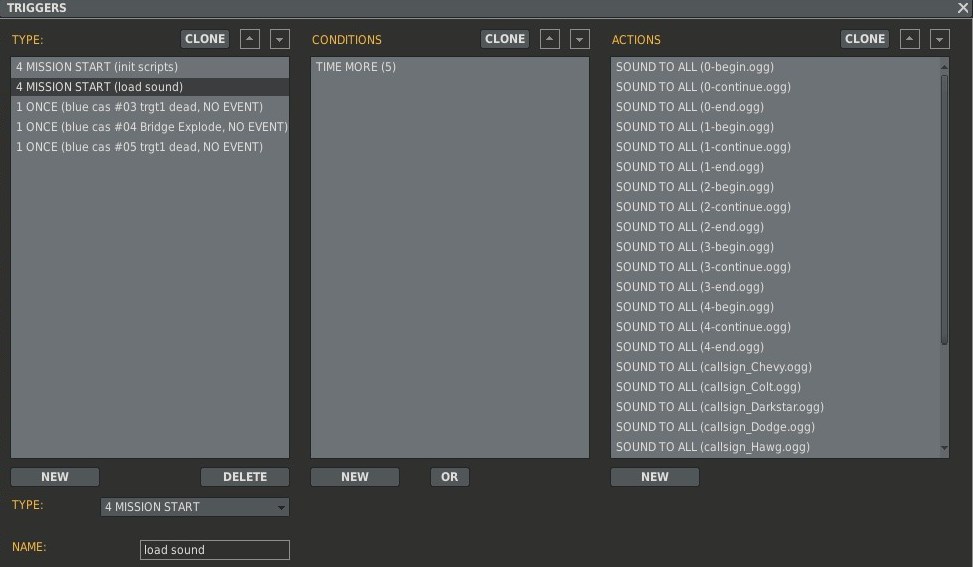Select action 'SOUND TO ALL (1-begin.ogg)'
The image size is (973, 567).
click(x=776, y=127)
